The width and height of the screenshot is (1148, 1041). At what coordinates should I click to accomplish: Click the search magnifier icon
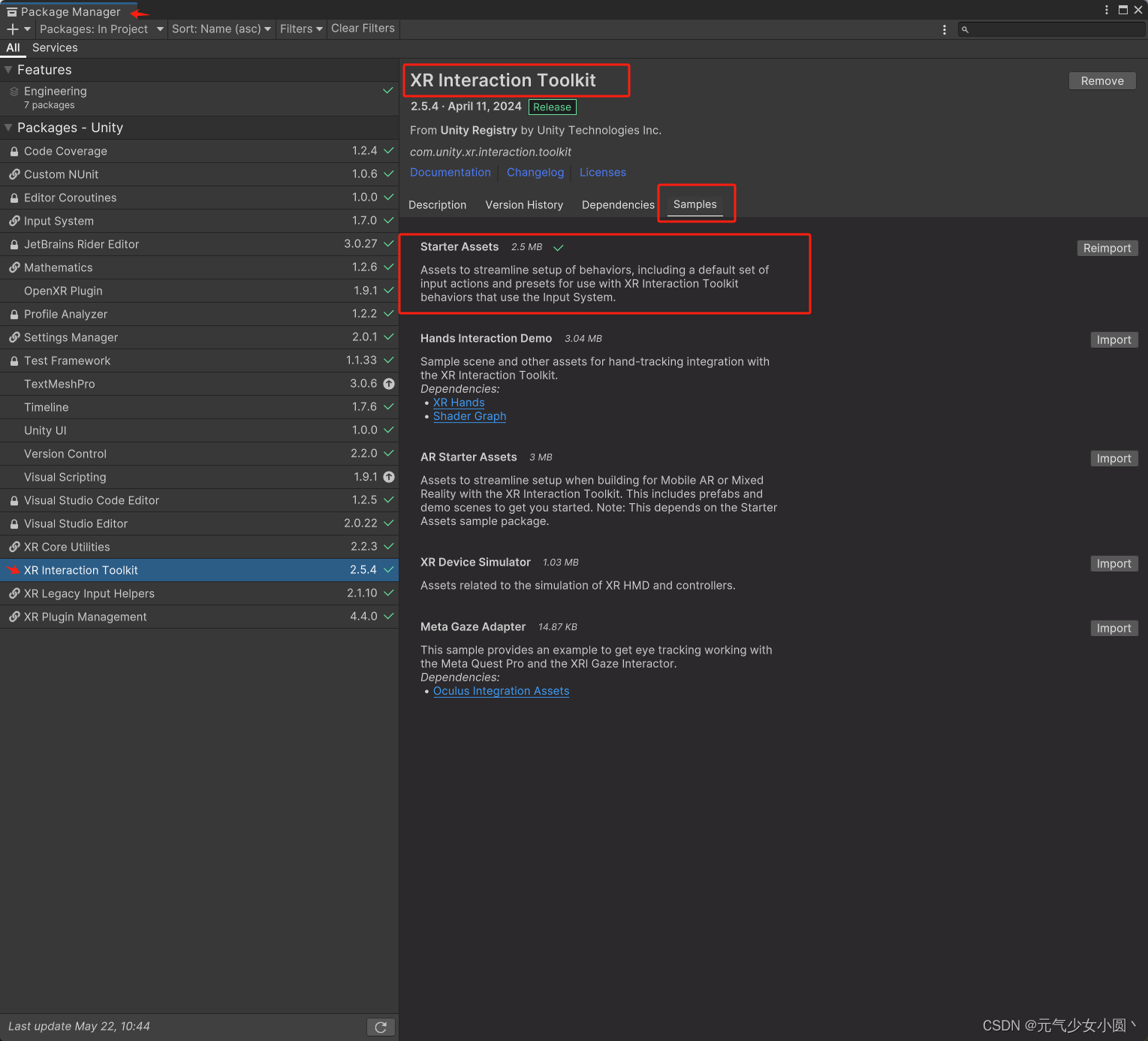[966, 30]
